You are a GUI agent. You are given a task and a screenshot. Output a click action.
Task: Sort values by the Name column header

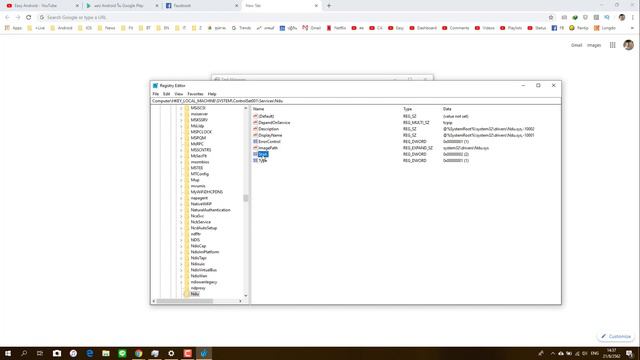258,109
